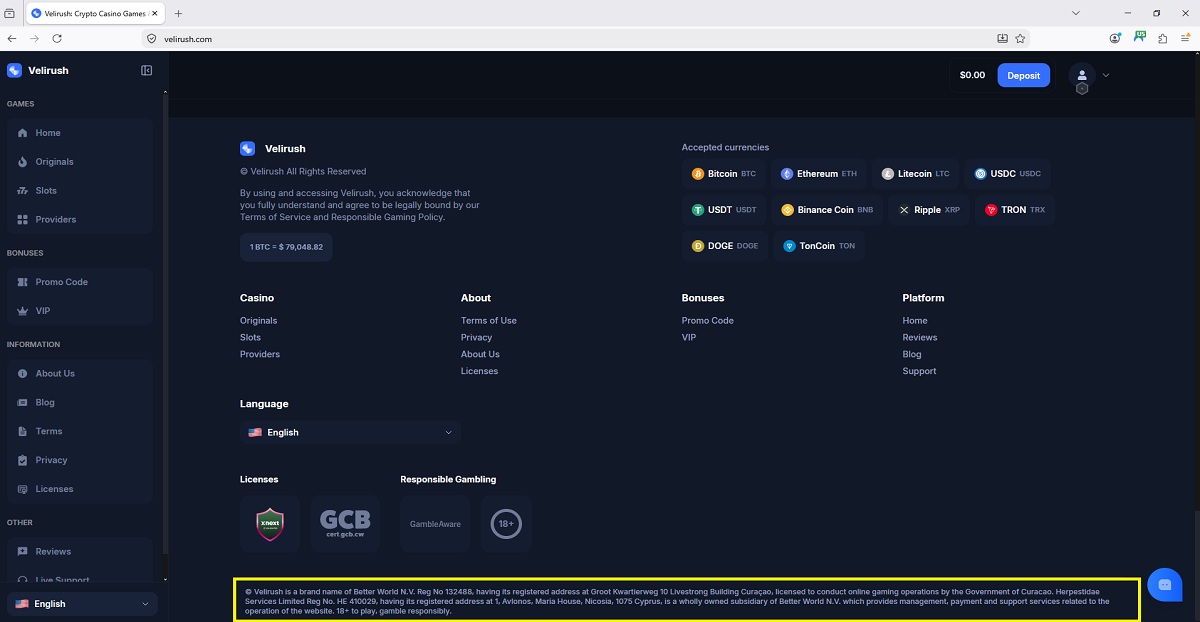Open Promo Code in the sidebar
The width and height of the screenshot is (1200, 622).
(x=80, y=282)
